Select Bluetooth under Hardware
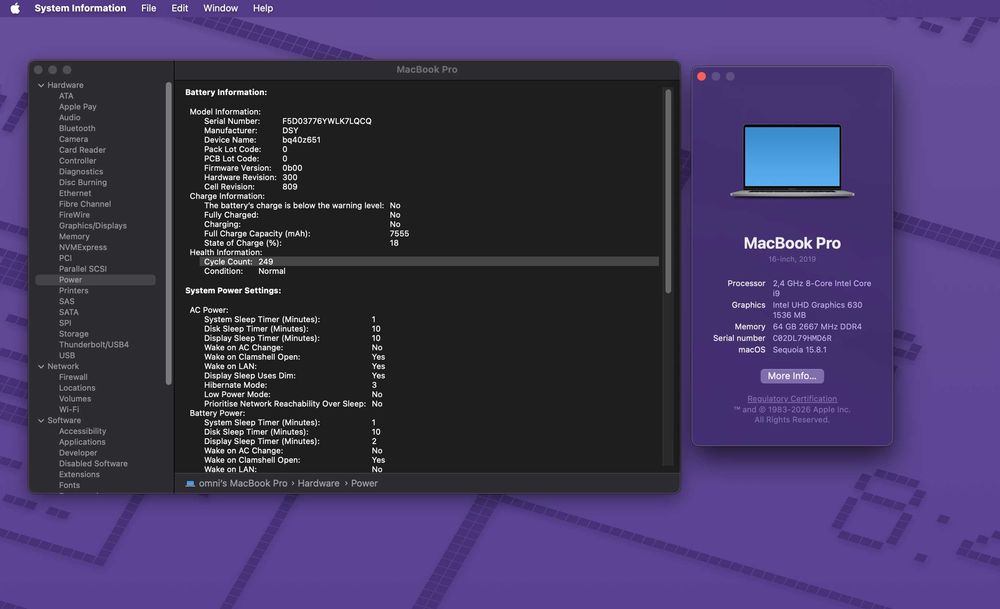The width and height of the screenshot is (1000, 609). pyautogui.click(x=77, y=129)
